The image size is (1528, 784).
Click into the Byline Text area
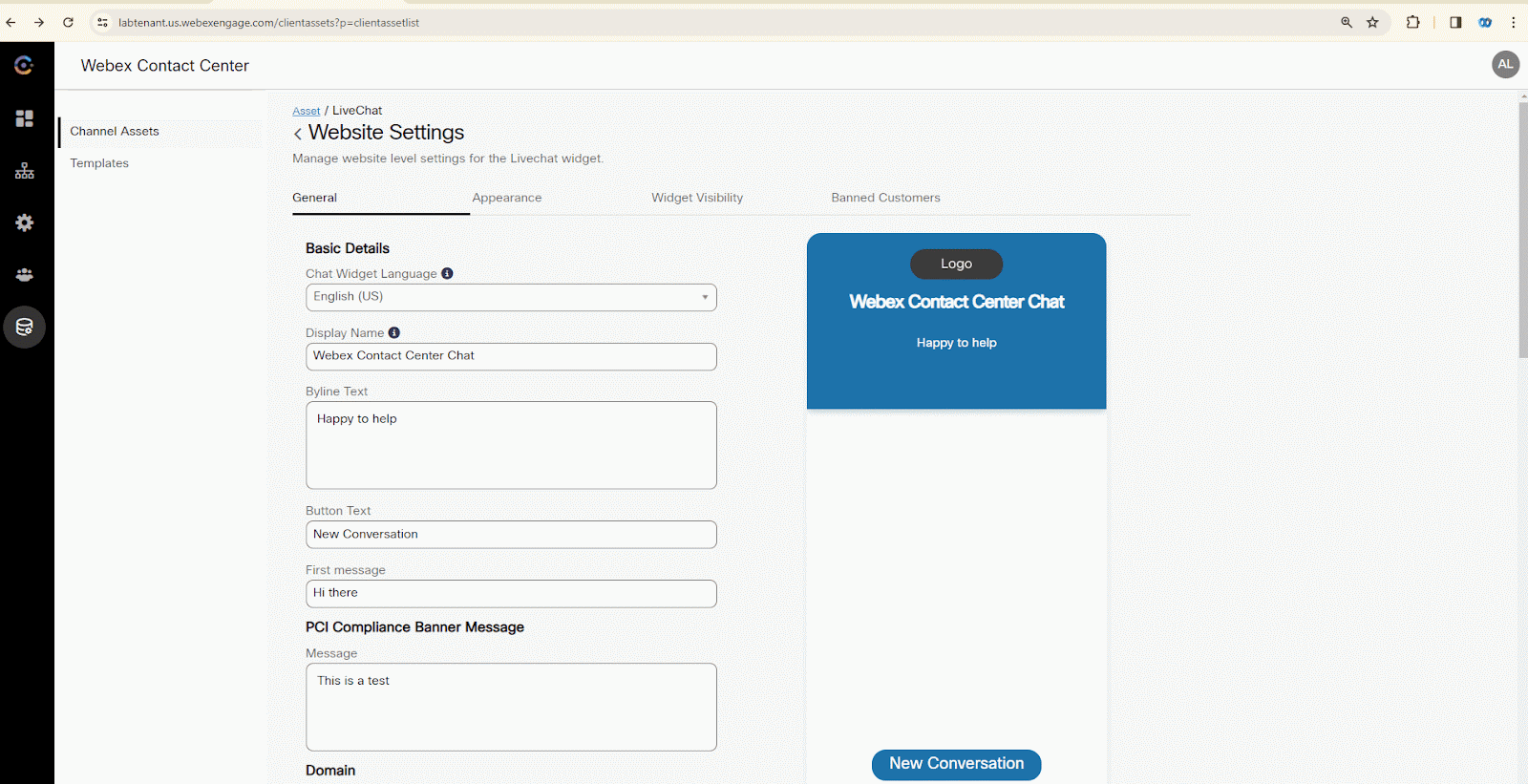[511, 445]
